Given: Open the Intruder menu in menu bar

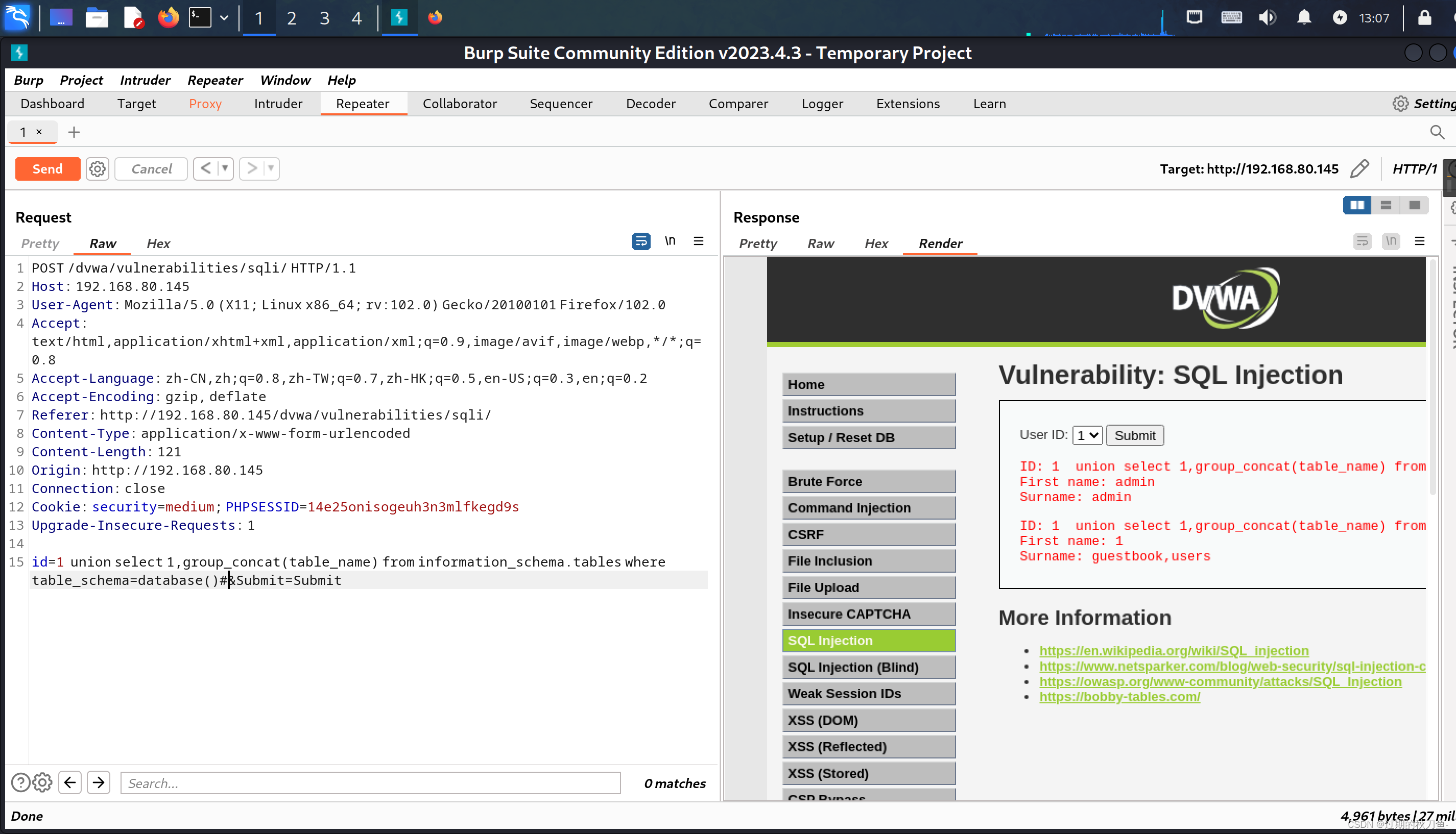Looking at the screenshot, I should coord(145,80).
